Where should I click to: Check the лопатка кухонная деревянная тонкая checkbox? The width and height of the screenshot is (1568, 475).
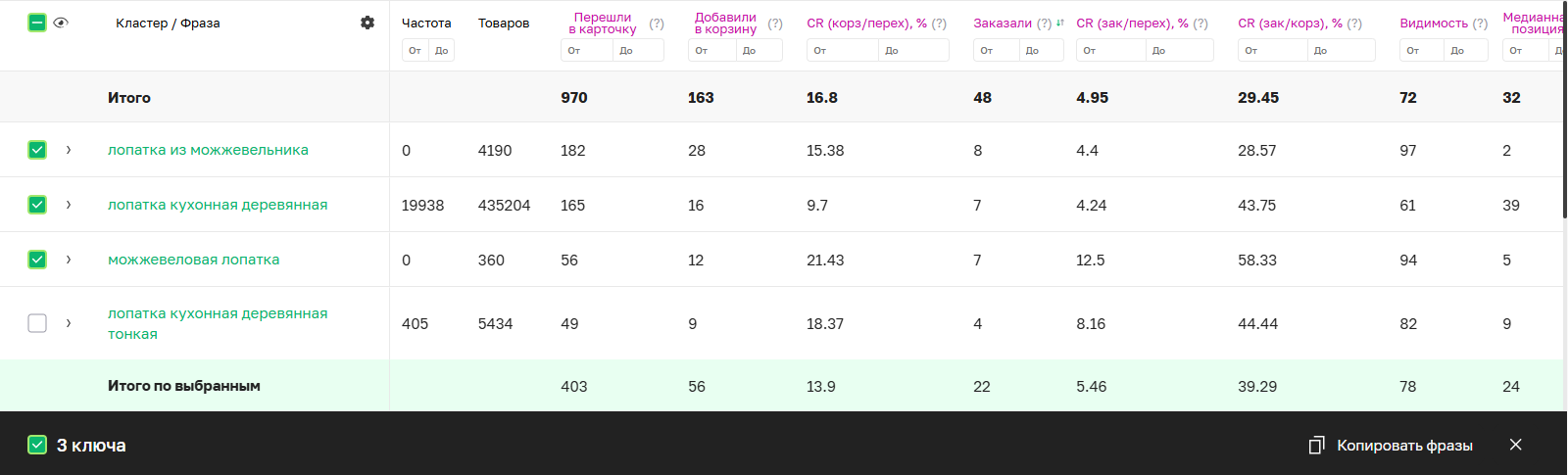37,323
